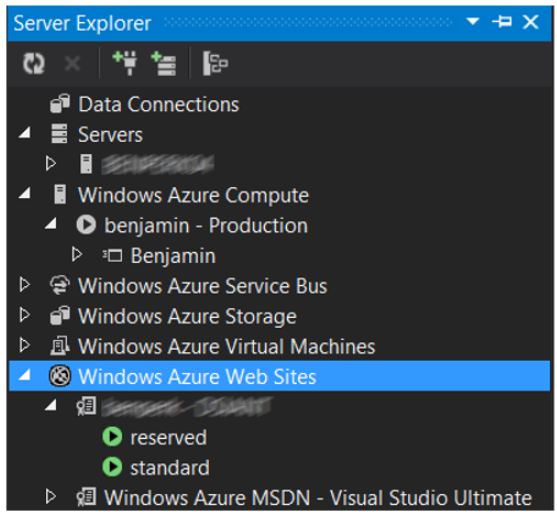Viewport: 557px width, 512px height.
Task: Open the Windows Azure subscriptions tree icon
Action: pyautogui.click(x=215, y=63)
